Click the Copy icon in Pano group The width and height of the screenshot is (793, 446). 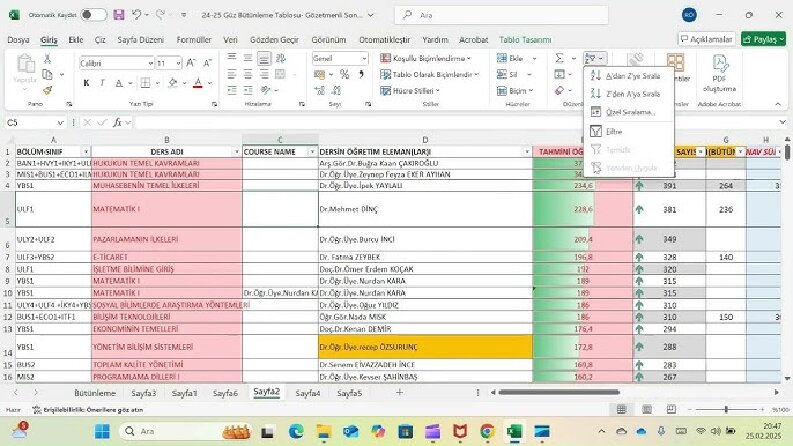[48, 75]
